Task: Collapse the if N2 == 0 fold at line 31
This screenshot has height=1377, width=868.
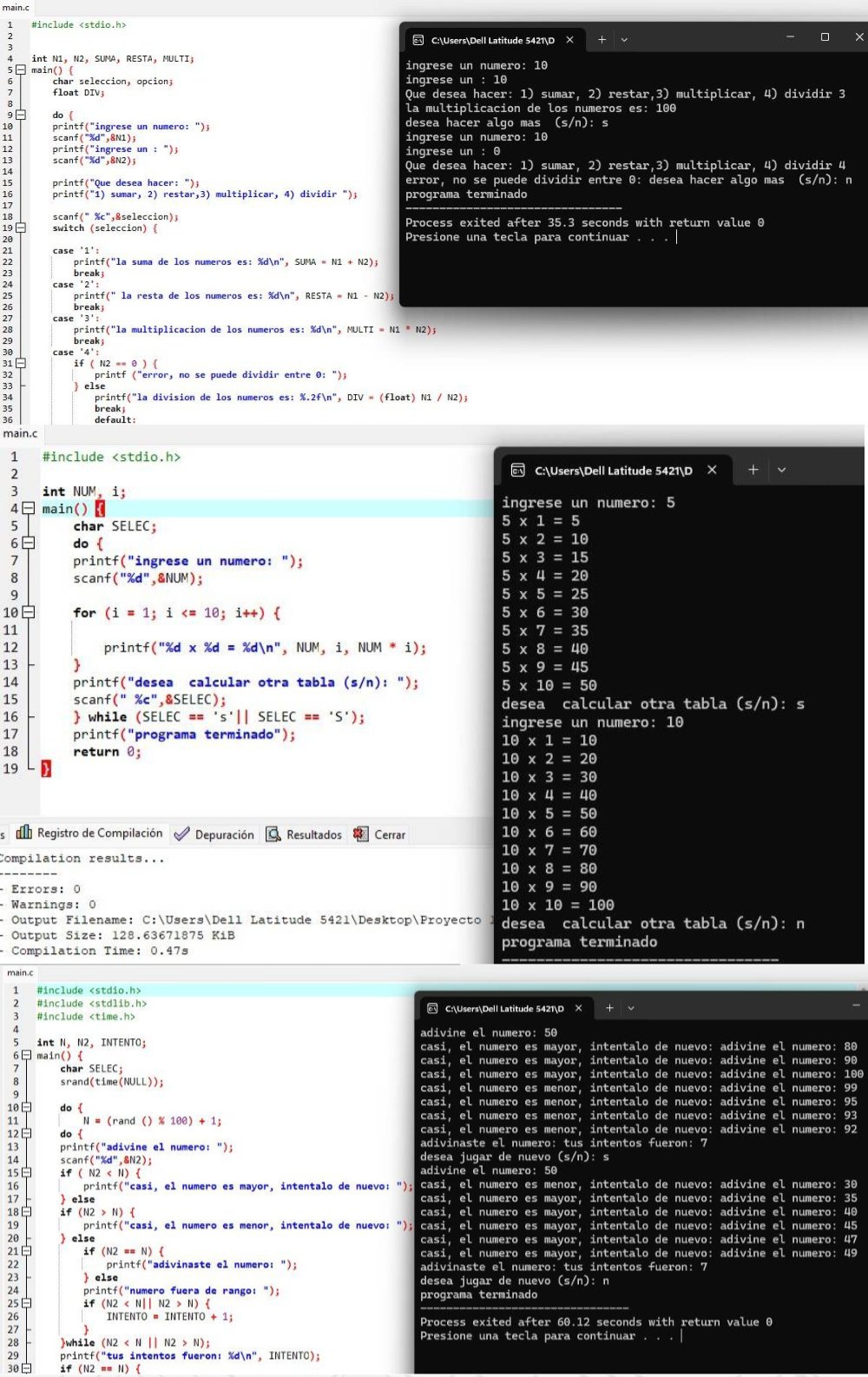Action: coord(21,364)
